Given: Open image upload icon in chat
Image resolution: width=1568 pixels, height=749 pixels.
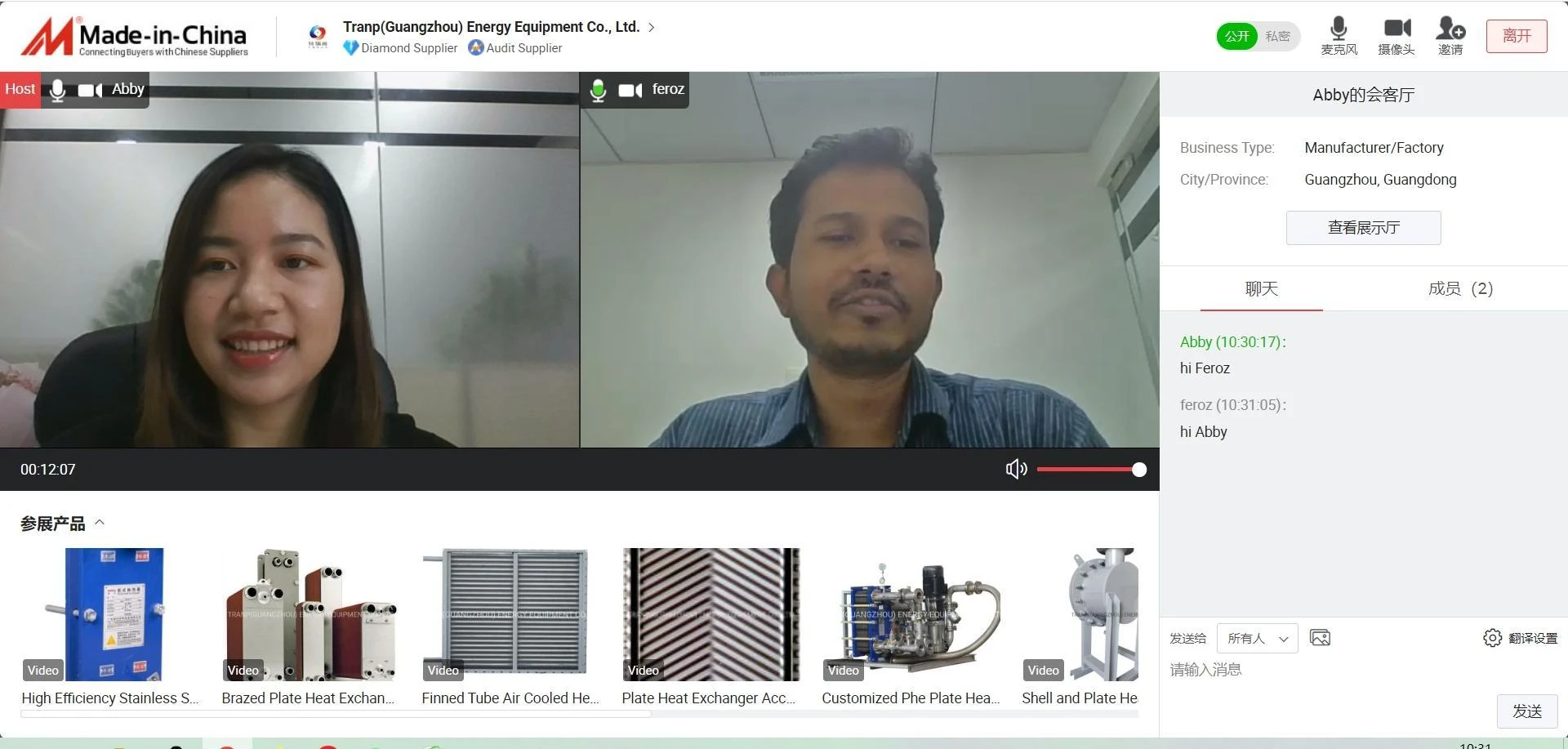Looking at the screenshot, I should tap(1320, 638).
